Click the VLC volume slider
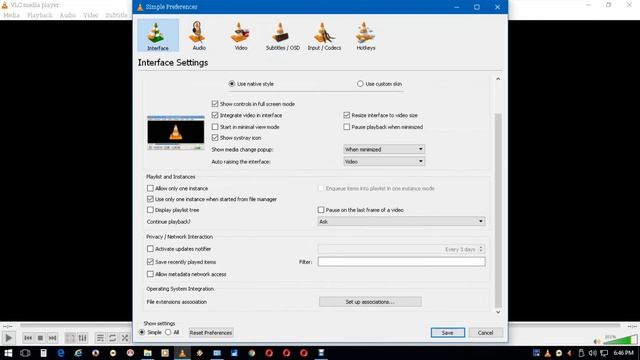This screenshot has width=640, height=360. [620, 340]
